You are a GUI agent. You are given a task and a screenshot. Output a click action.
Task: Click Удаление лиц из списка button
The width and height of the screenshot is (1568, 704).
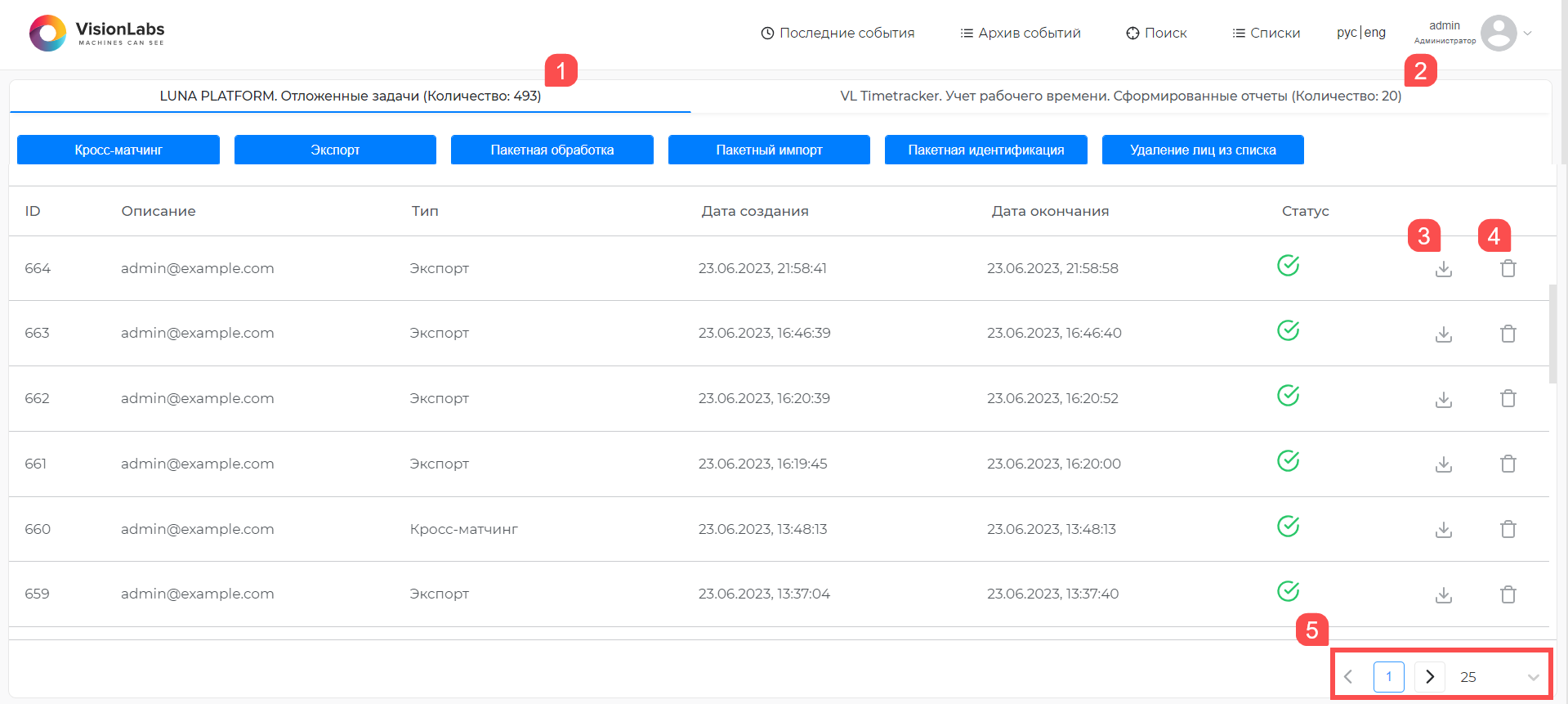point(1203,150)
